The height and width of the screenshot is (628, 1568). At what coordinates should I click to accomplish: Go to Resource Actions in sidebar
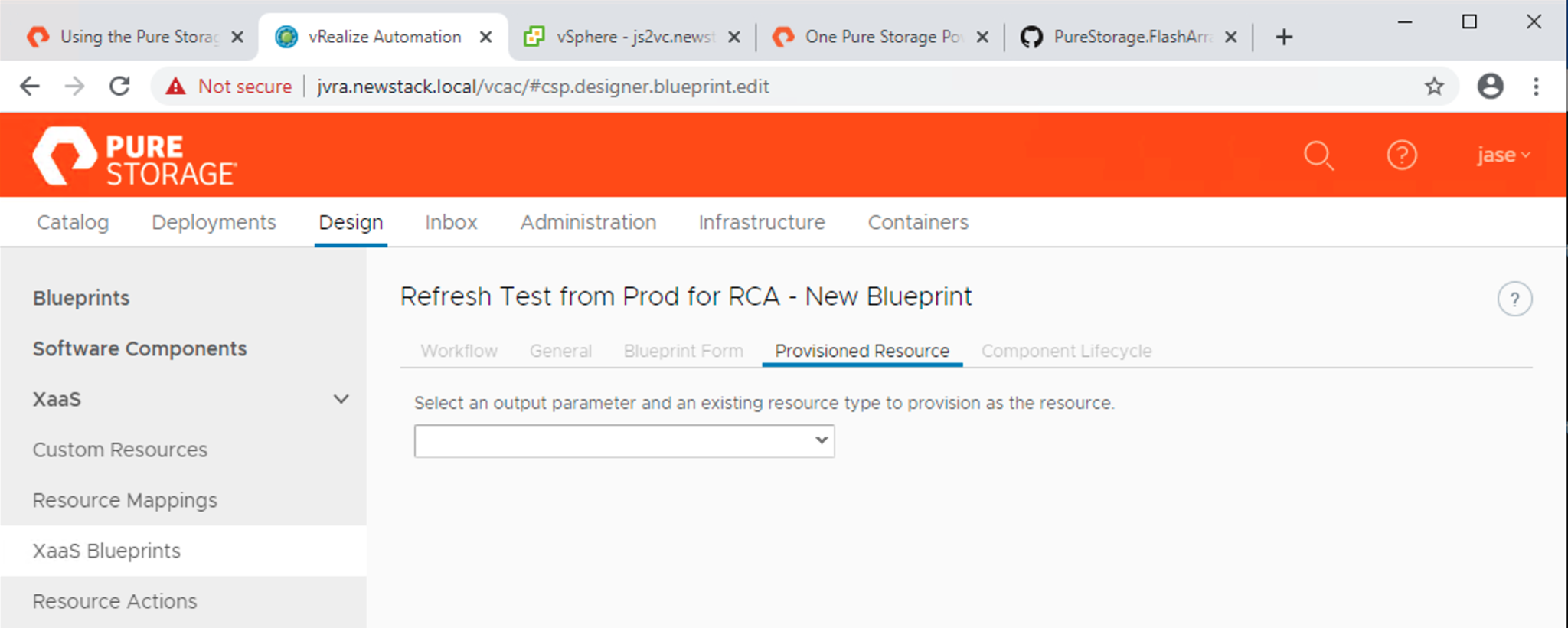(115, 601)
